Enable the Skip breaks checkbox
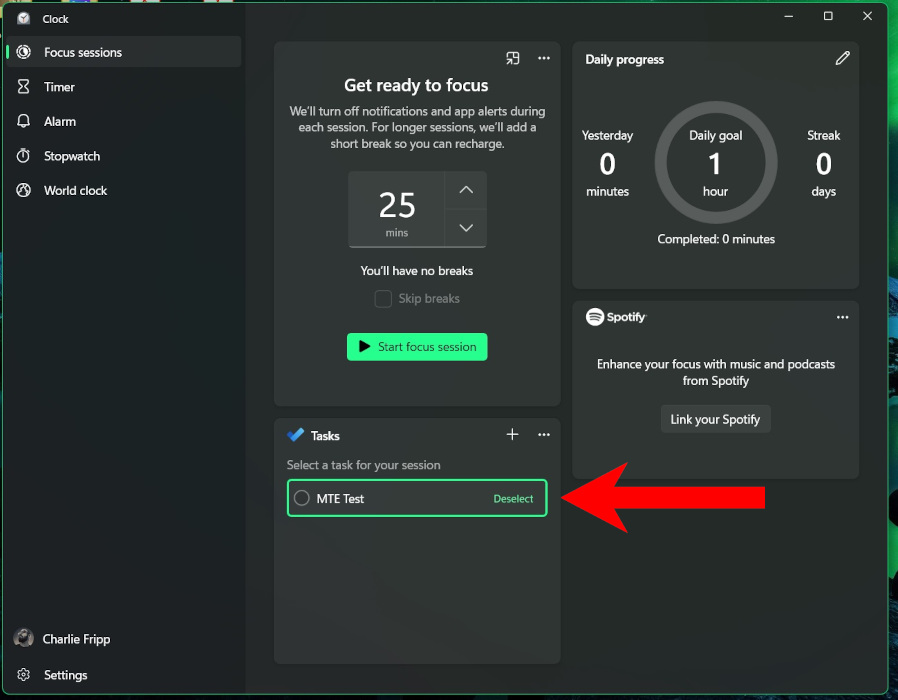The height and width of the screenshot is (700, 898). click(x=383, y=299)
